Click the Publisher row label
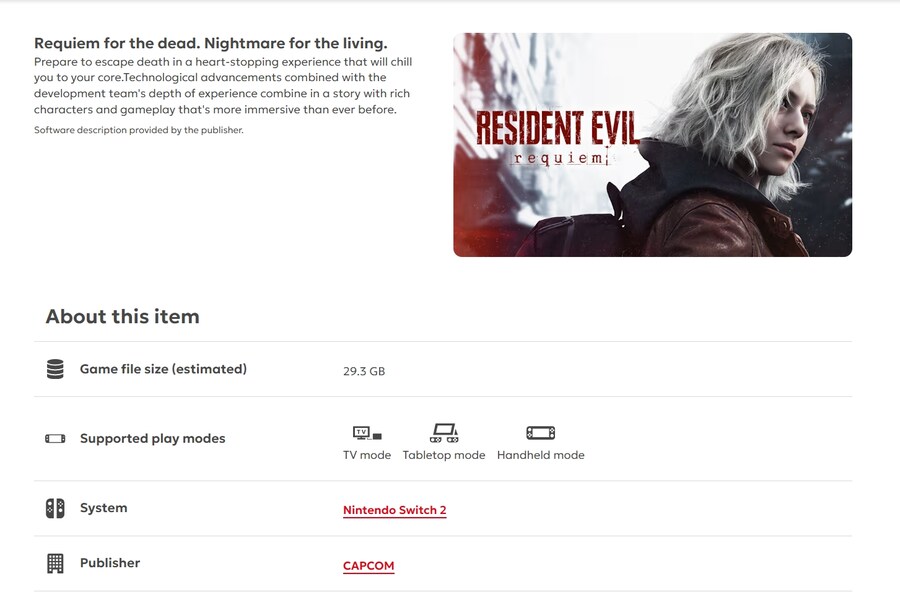This screenshot has height=592, width=900. pyautogui.click(x=110, y=563)
